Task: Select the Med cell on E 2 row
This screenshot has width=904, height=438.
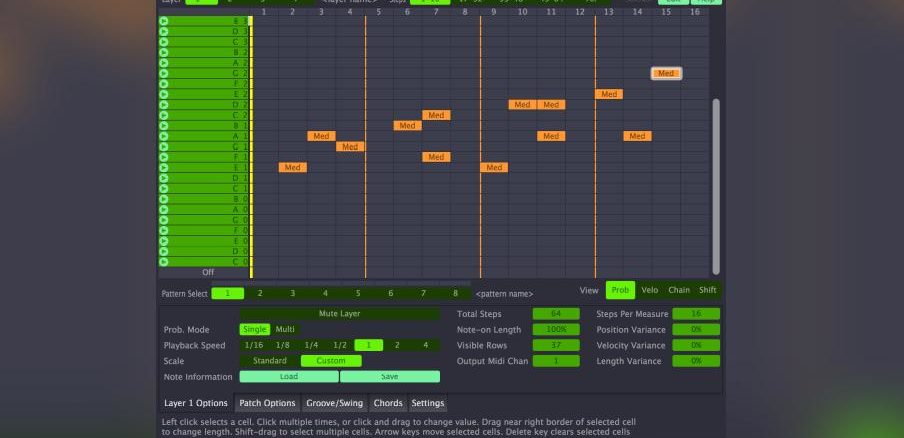Action: tap(609, 94)
